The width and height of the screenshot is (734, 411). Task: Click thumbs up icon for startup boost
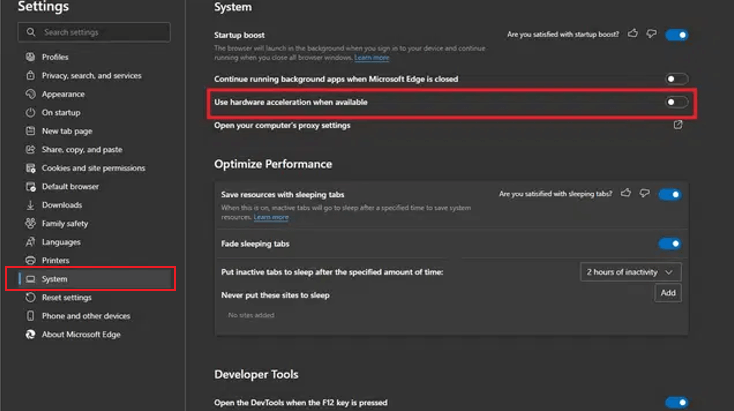click(x=633, y=34)
